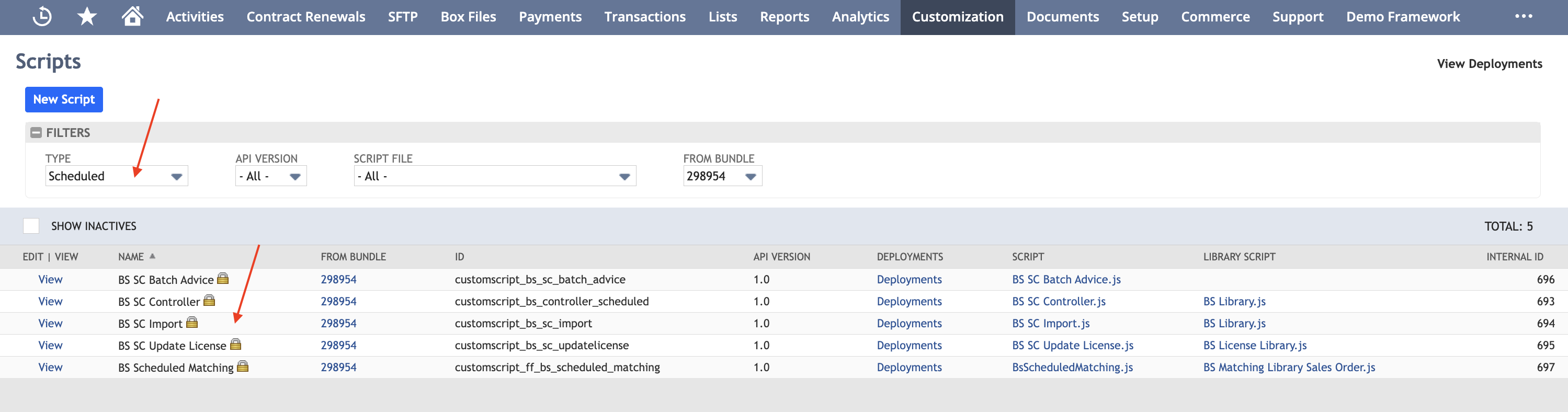Viewport: 1568px width, 412px height.
Task: Open the Documents menu
Action: [1063, 17]
